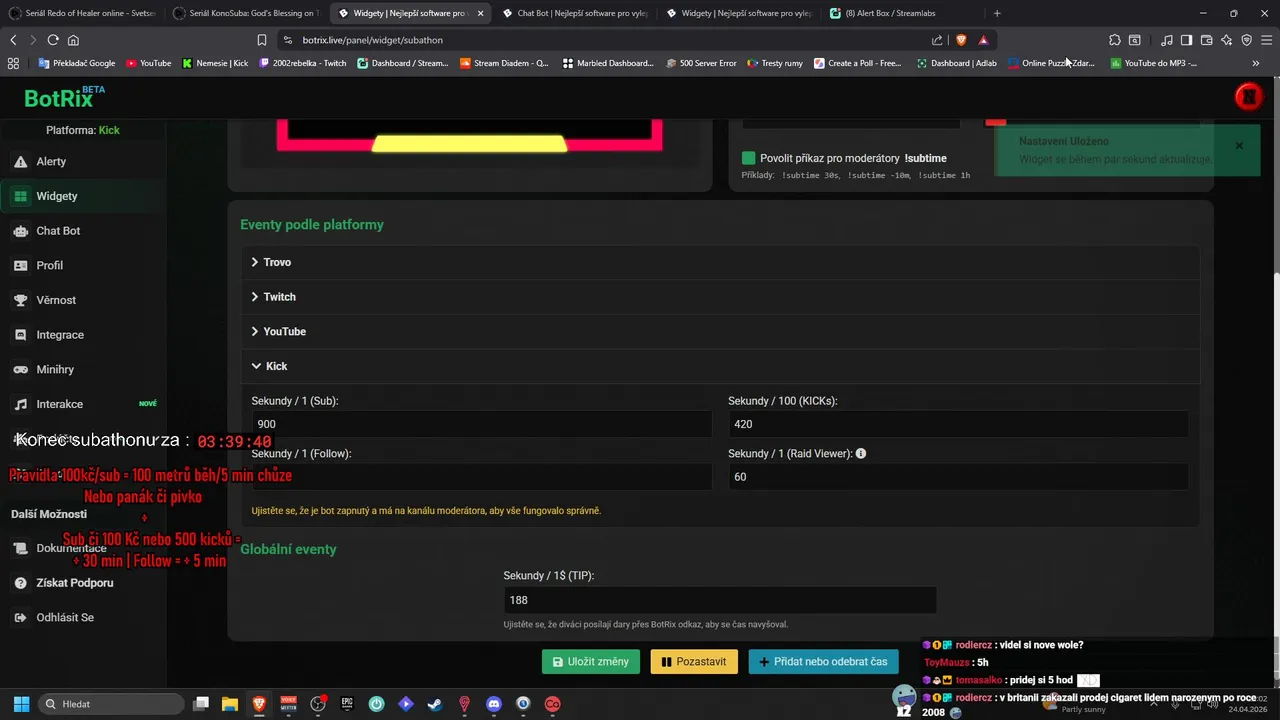Open browser main hamburger menu
This screenshot has width=1280, height=720.
coord(1267,40)
